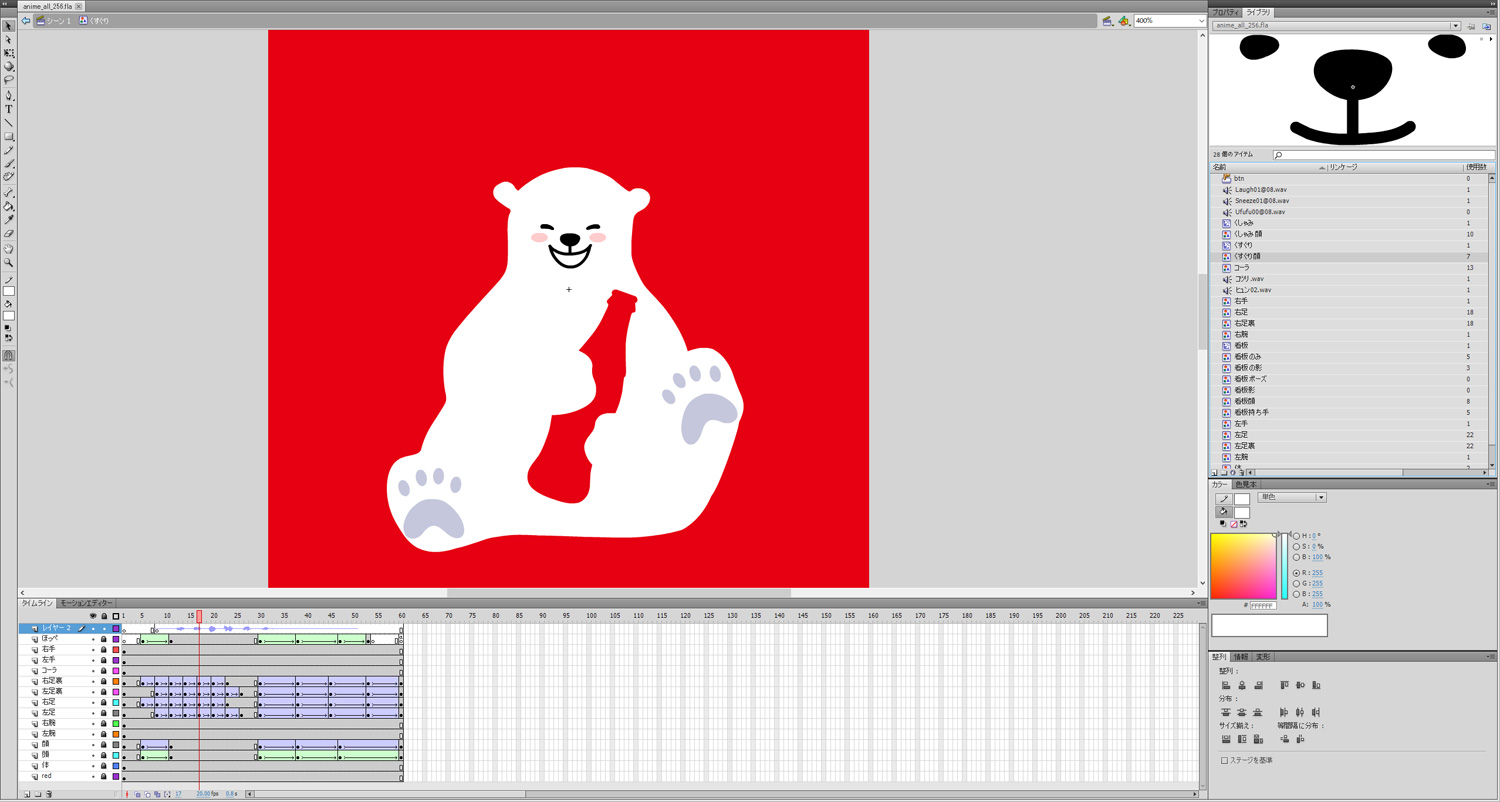
Task: Click the back arrow beside シーン 1
Action: pyautogui.click(x=26, y=20)
